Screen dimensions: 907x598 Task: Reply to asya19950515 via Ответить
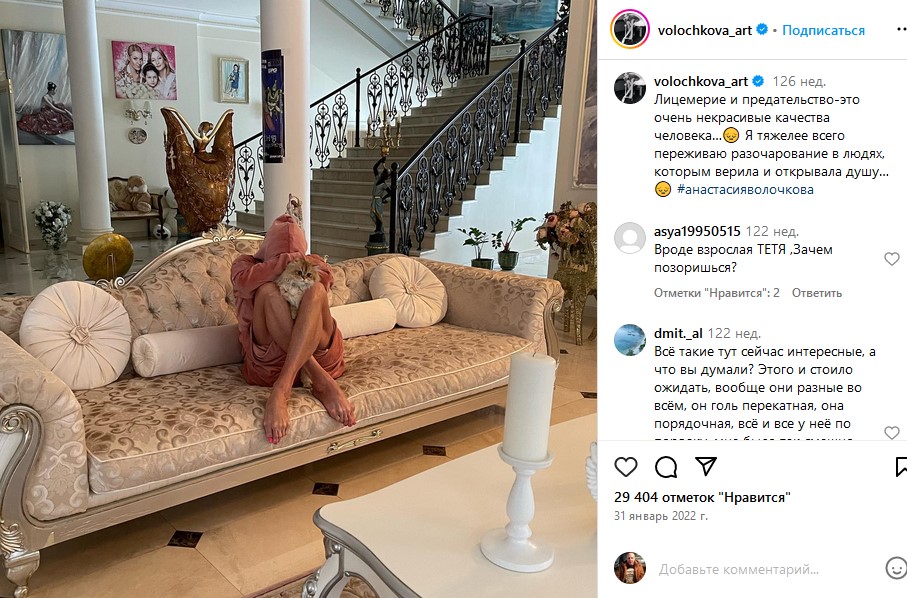pos(816,293)
